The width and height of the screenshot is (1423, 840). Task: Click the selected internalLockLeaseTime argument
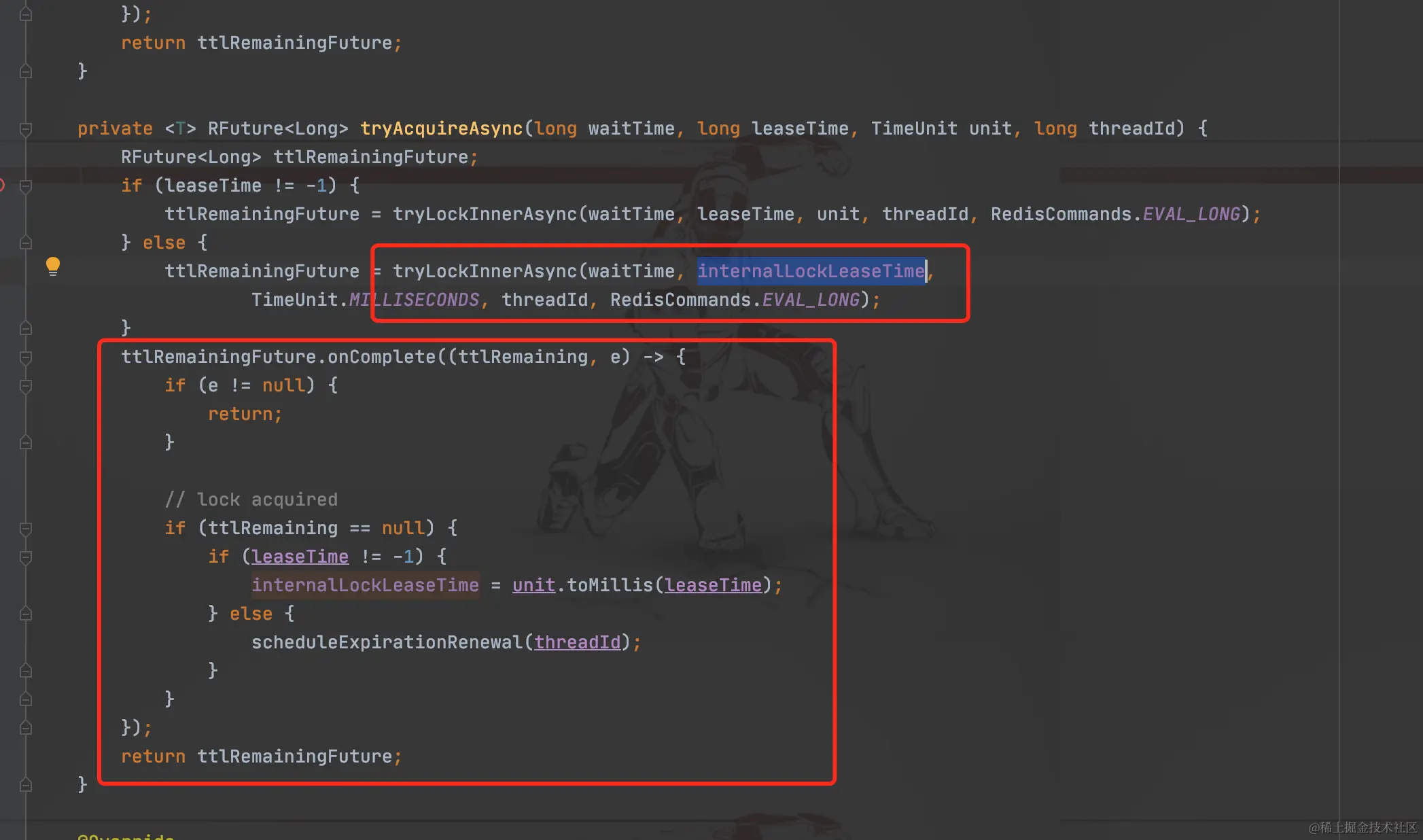[811, 271]
